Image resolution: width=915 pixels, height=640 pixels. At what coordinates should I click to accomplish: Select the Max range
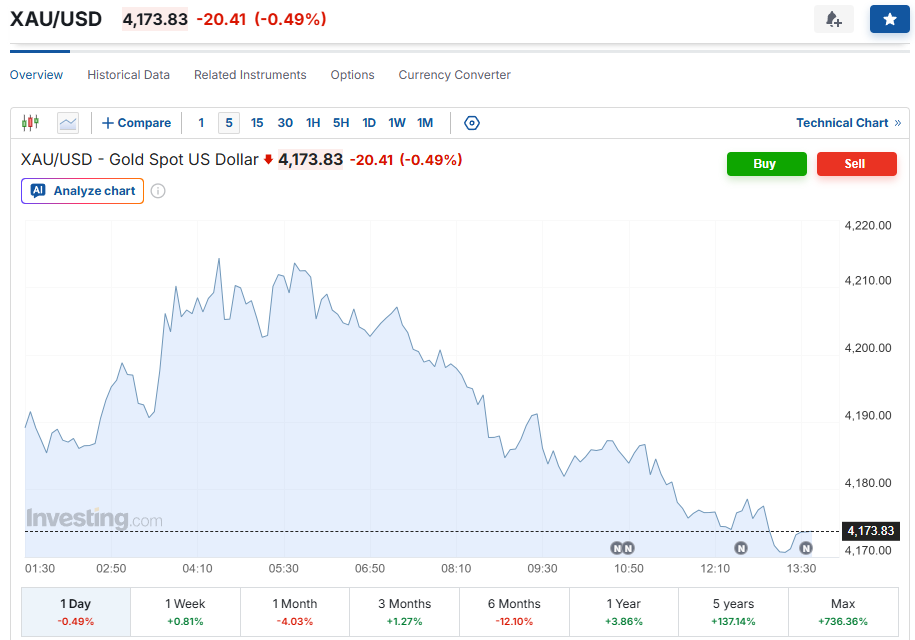[x=843, y=611]
